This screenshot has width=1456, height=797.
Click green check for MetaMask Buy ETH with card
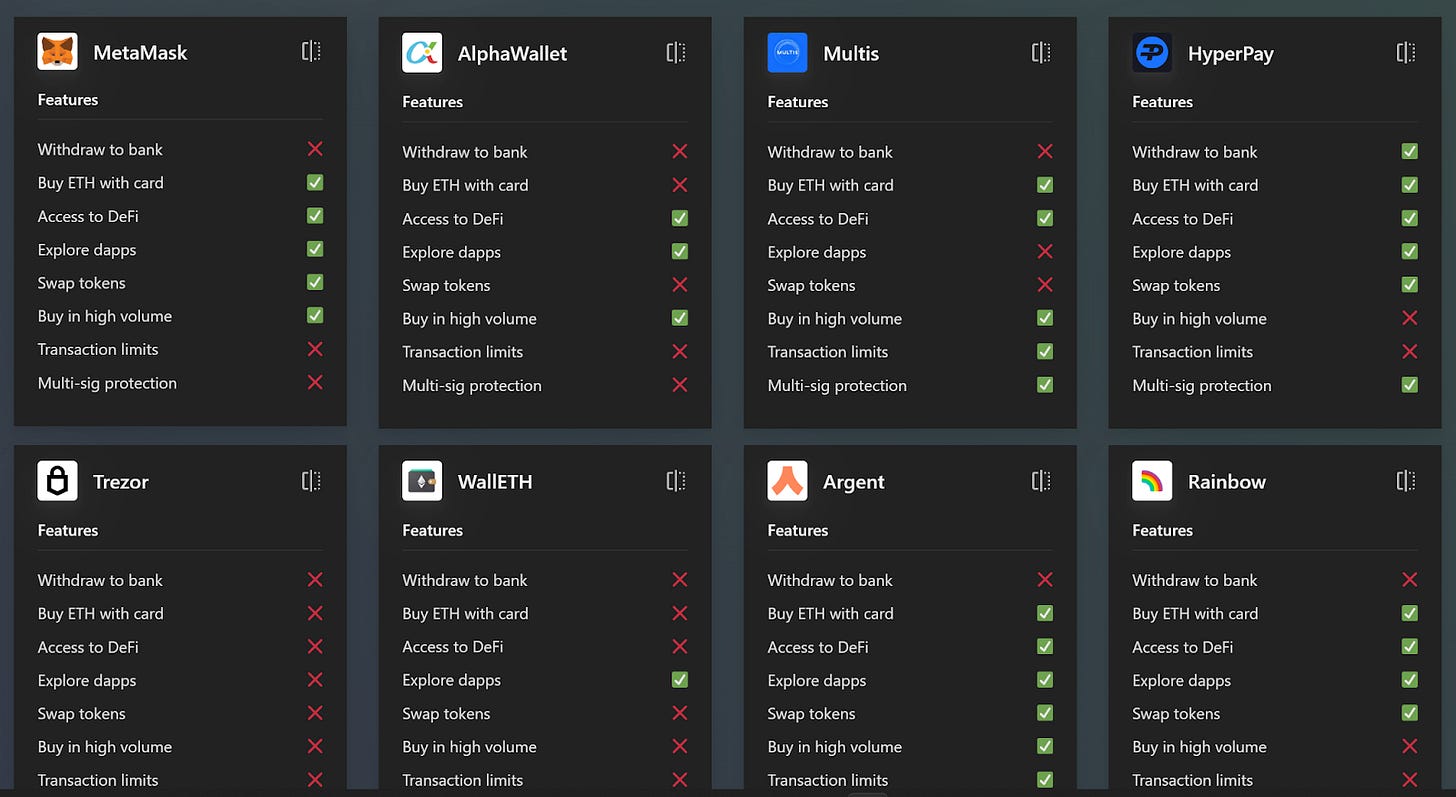coord(315,182)
